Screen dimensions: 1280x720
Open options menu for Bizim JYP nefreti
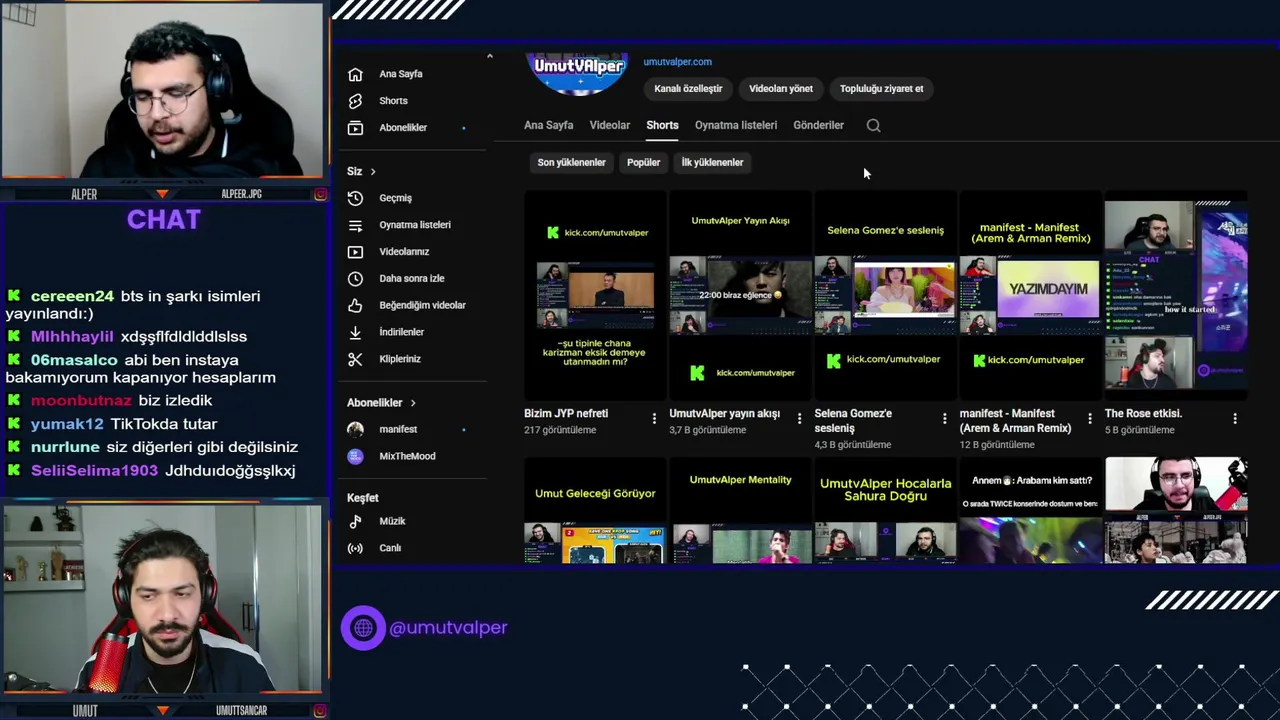coord(654,418)
